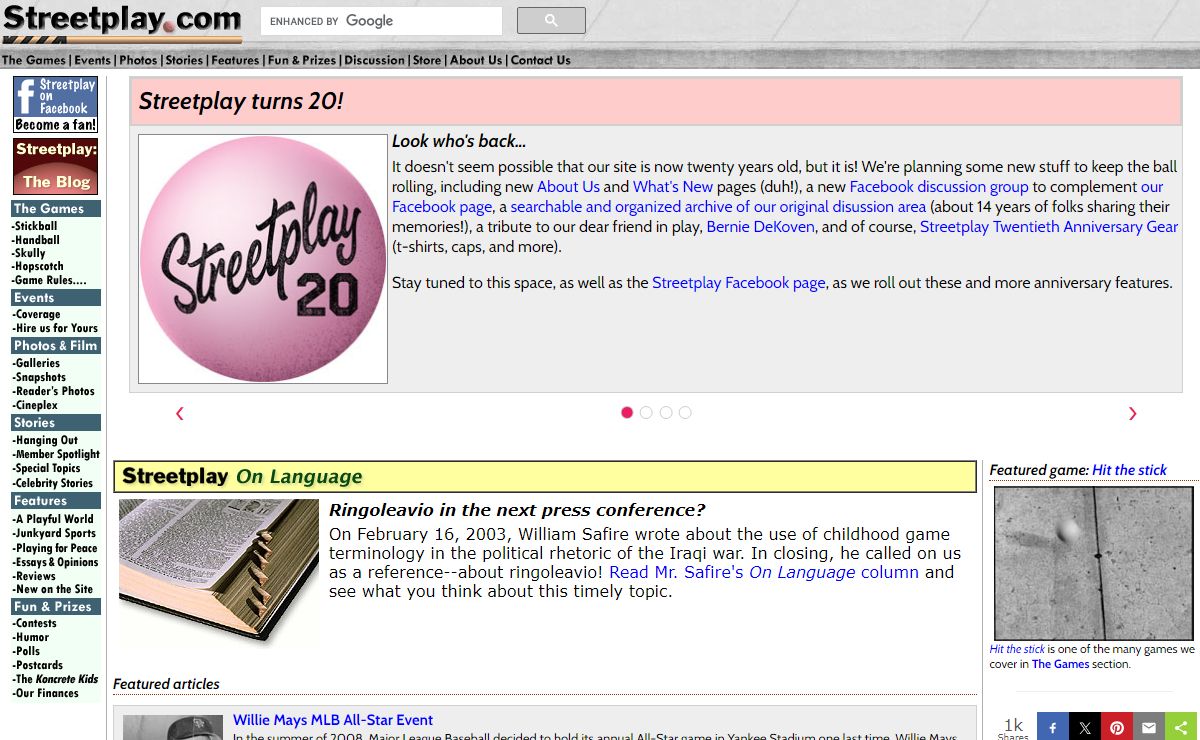Screen dimensions: 1200x740
Task: Go to previous carousel slide arrow
Action: (x=180, y=413)
